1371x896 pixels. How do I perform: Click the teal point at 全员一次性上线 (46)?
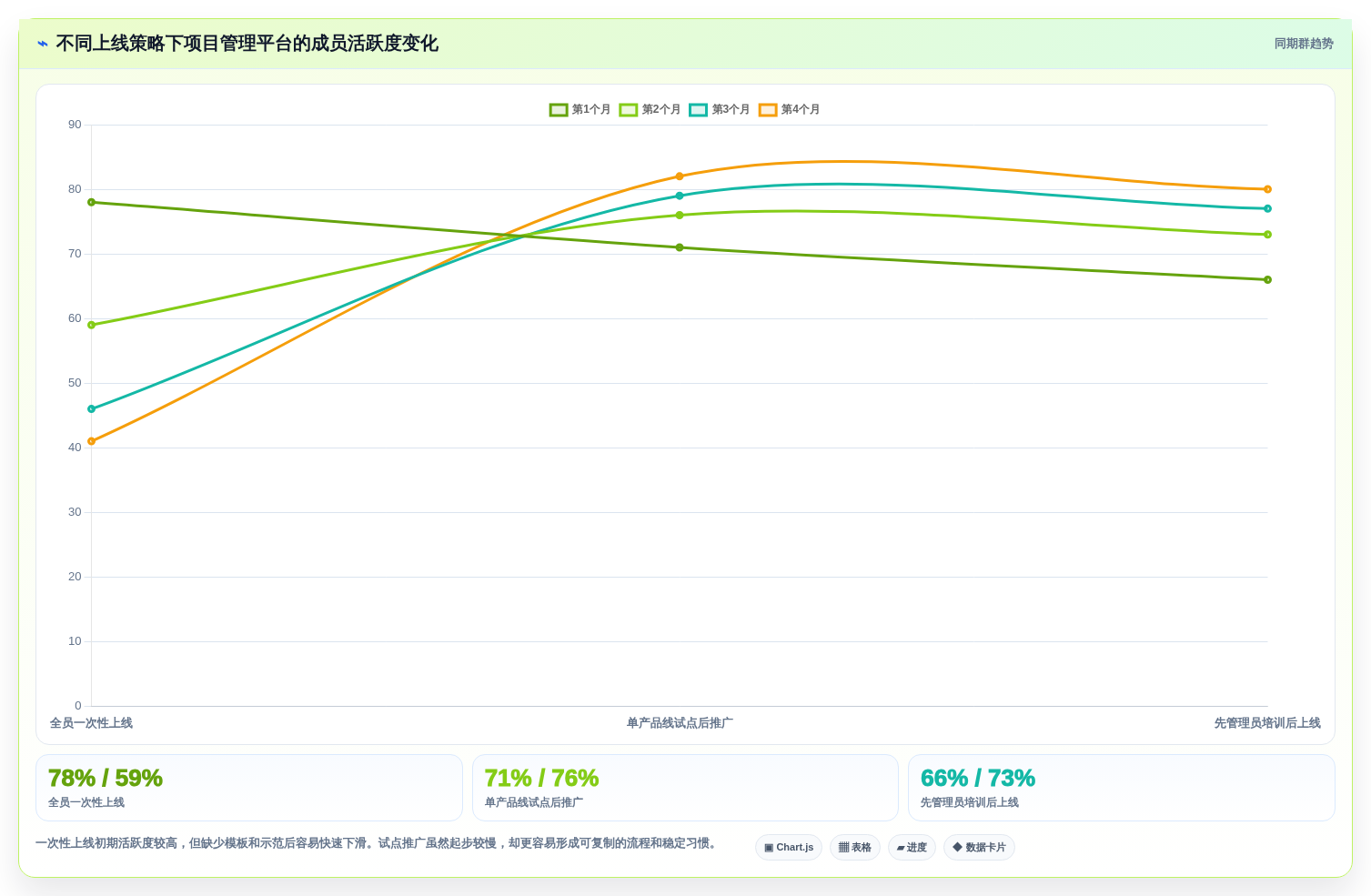(x=91, y=409)
